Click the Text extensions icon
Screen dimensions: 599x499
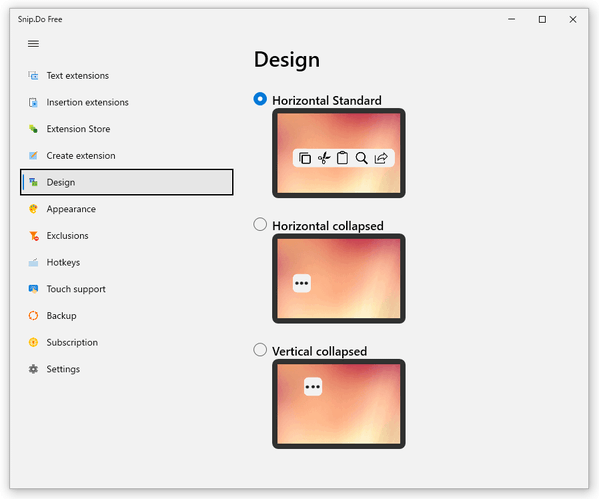tap(33, 76)
